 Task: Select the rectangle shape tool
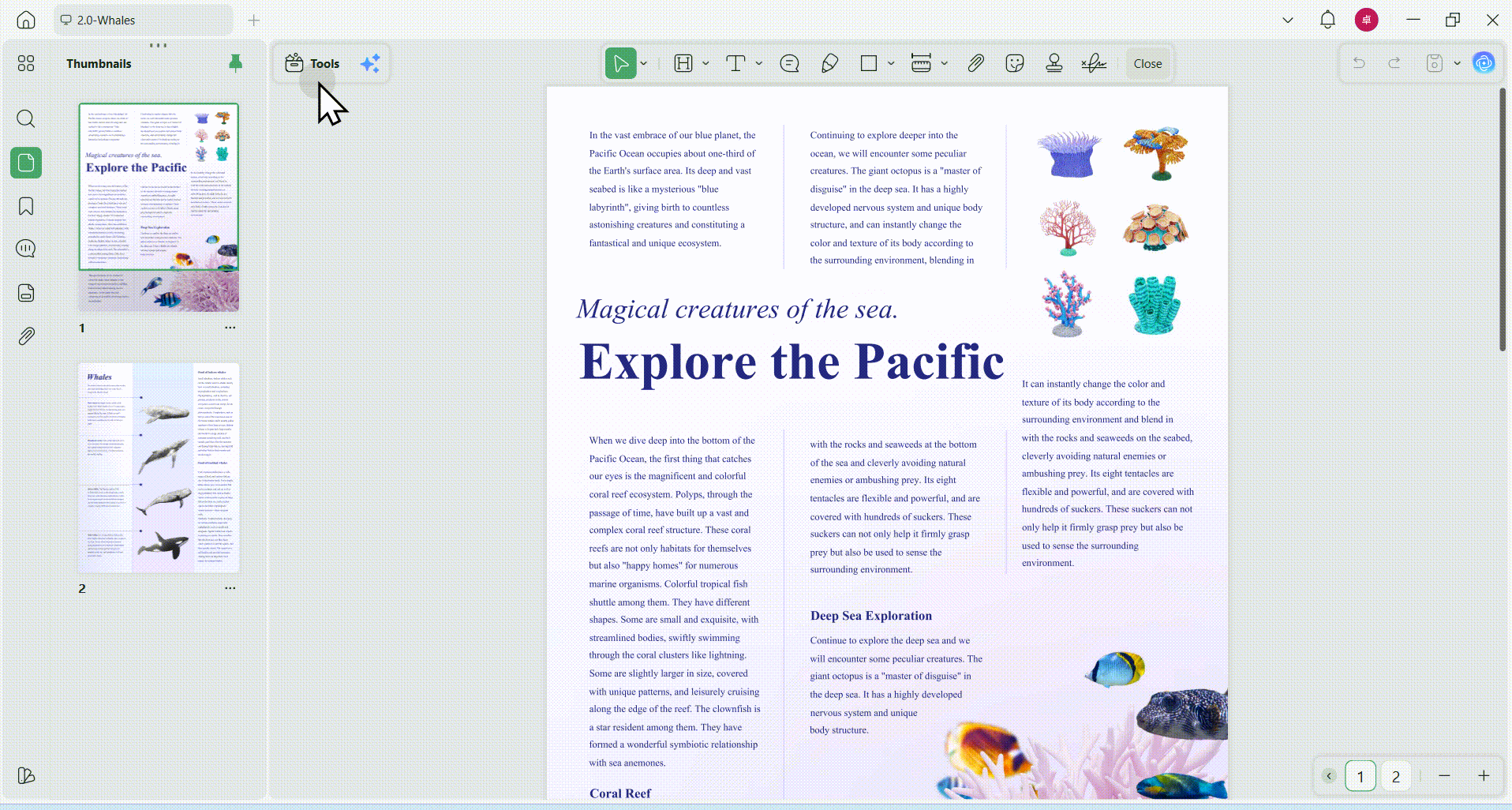(869, 63)
